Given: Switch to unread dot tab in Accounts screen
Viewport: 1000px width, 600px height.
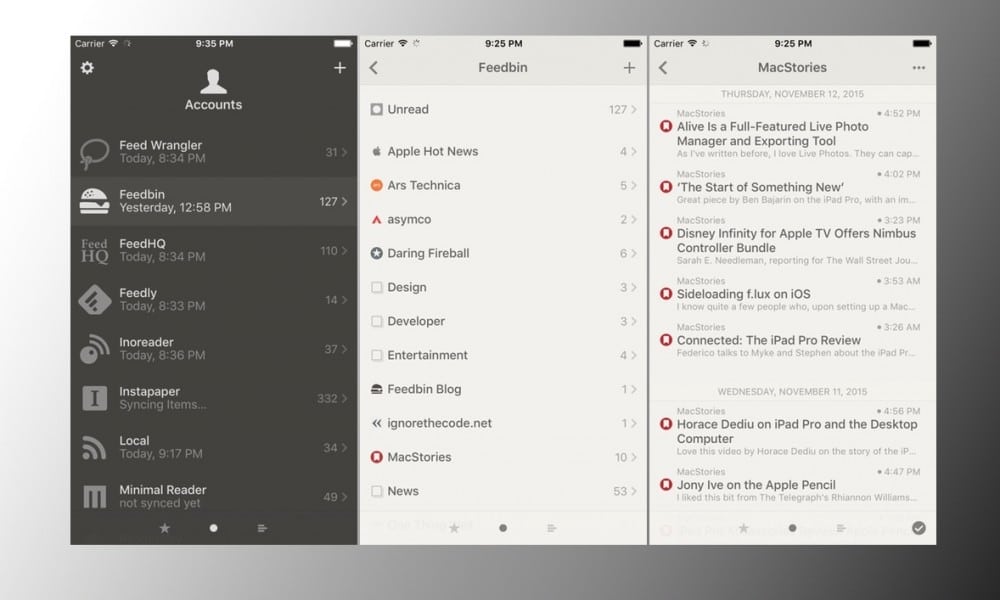Looking at the screenshot, I should pyautogui.click(x=214, y=528).
